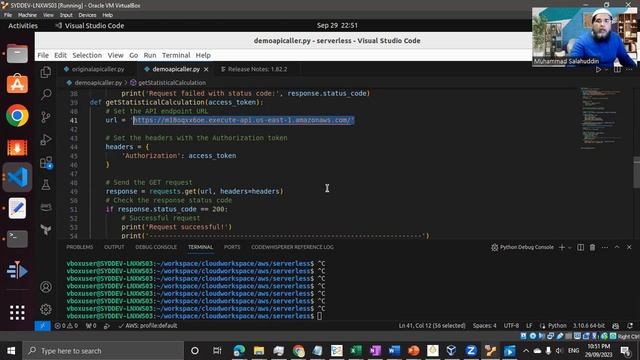Kill terminal with trash icon
The height and width of the screenshot is (360, 640).
(592, 247)
